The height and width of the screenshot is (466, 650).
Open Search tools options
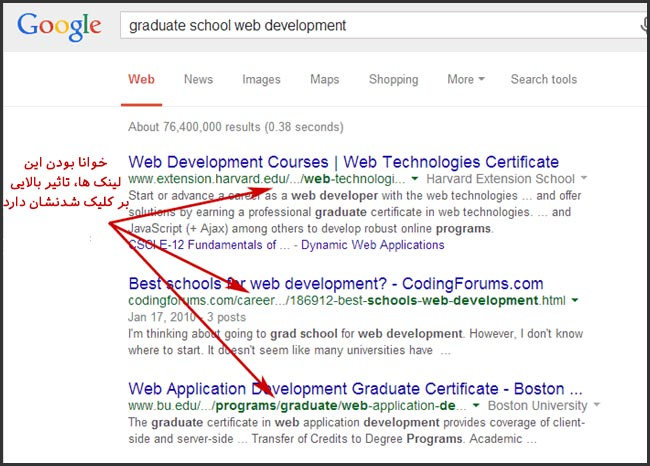pyautogui.click(x=543, y=79)
